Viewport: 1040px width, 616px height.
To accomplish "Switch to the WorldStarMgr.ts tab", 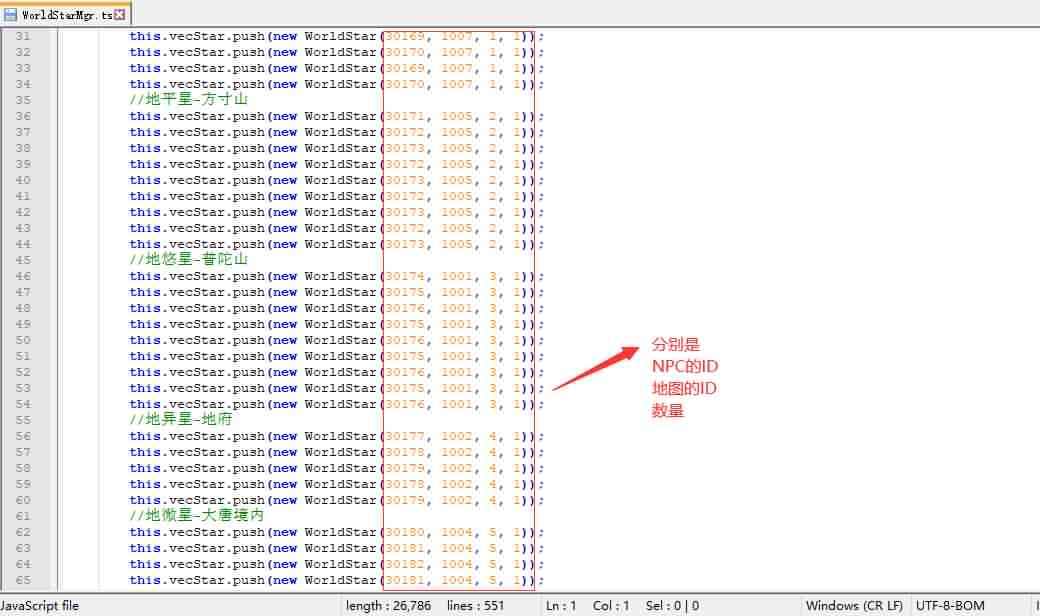I will tap(66, 15).
